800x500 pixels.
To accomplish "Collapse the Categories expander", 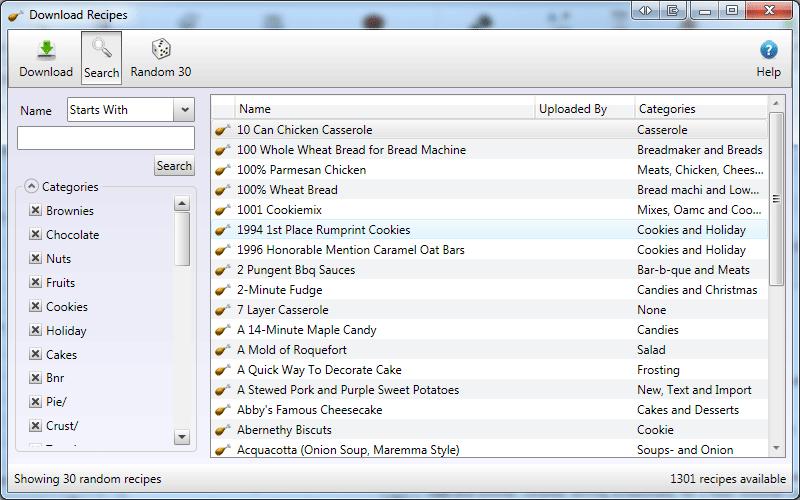I will point(31,187).
